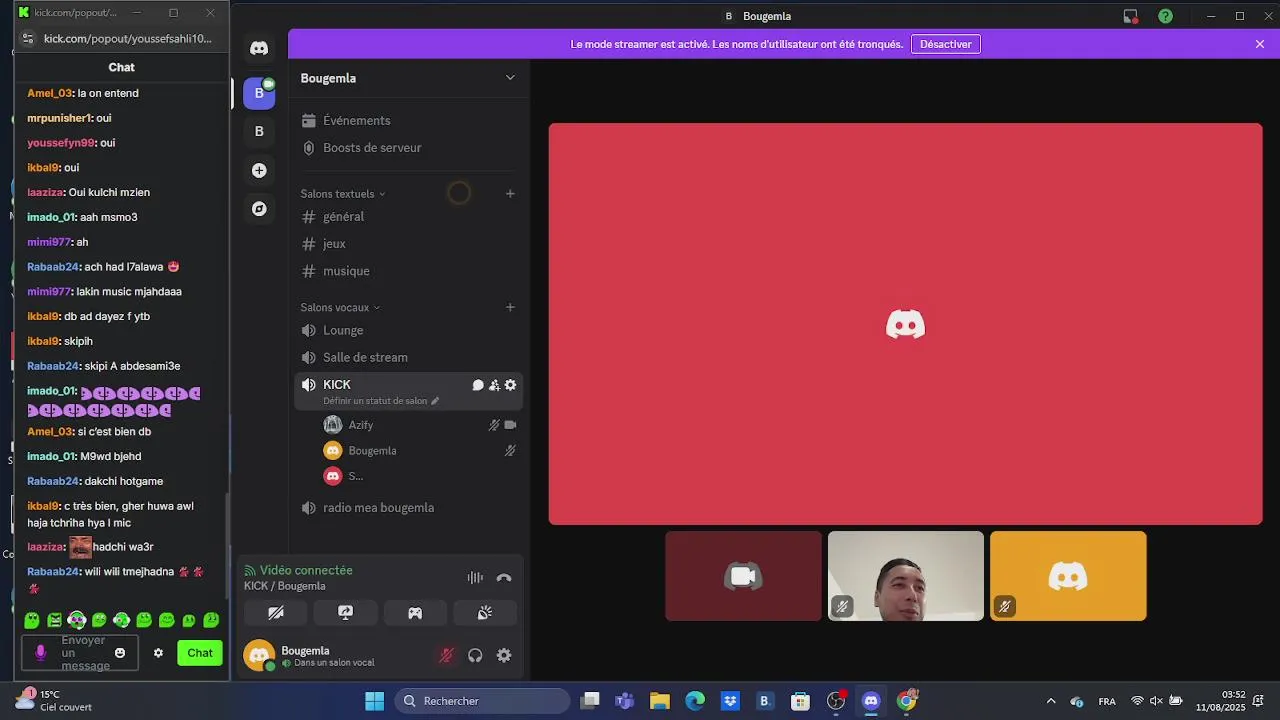Open Dropbox from the taskbar
Screen dimensions: 1280x720
(x=730, y=701)
